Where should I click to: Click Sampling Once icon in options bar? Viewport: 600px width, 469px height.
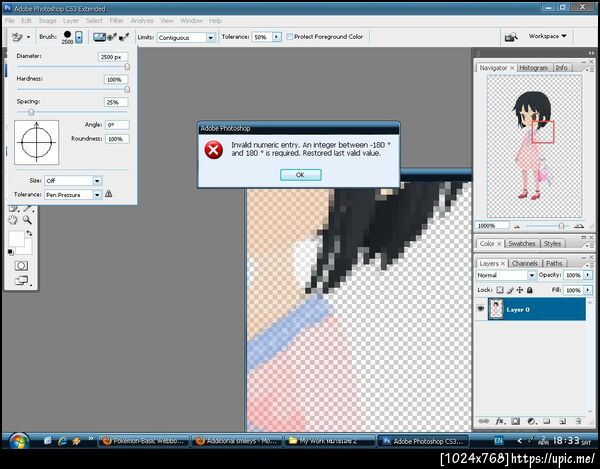coord(112,37)
